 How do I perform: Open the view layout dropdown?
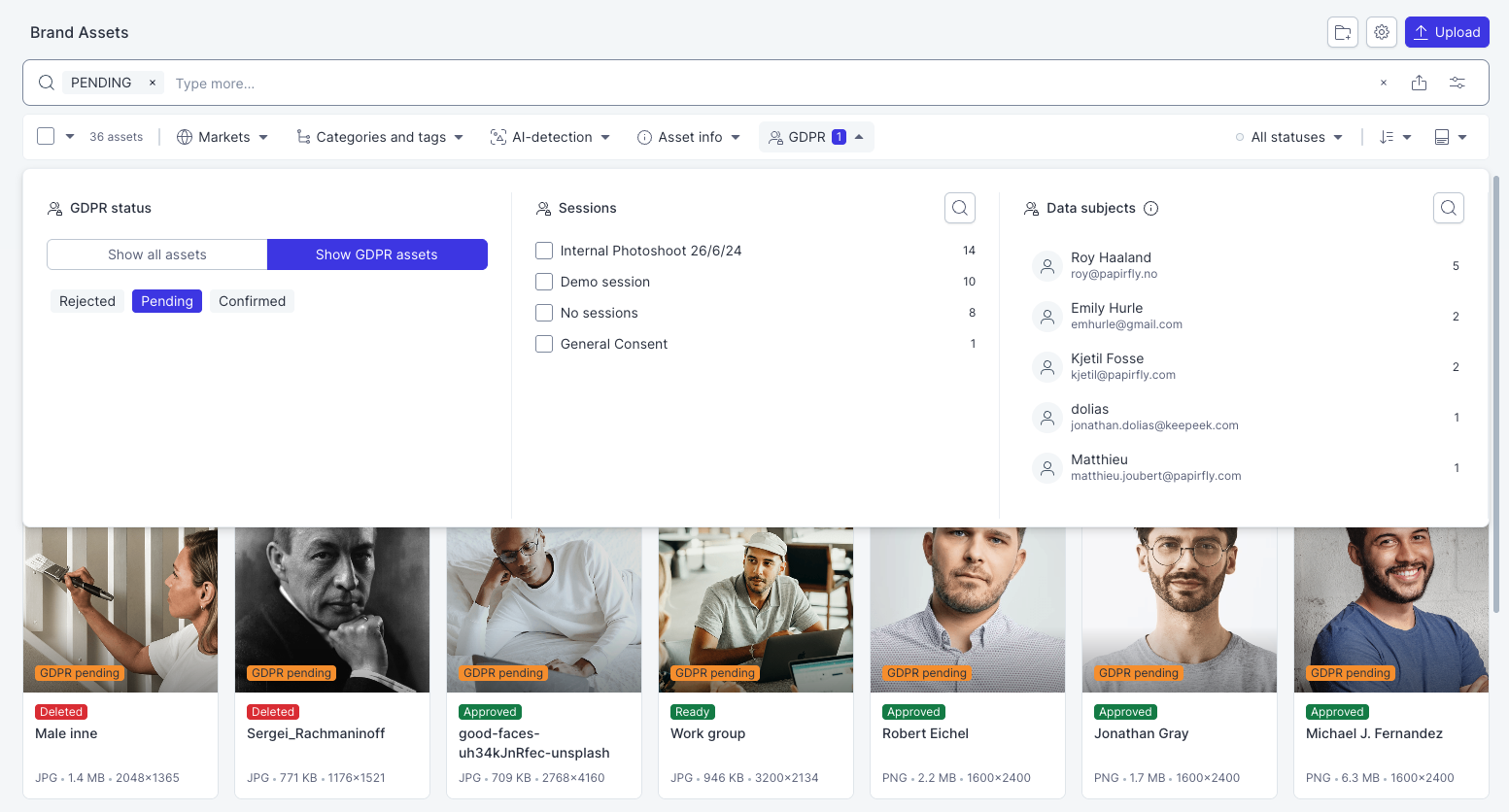point(1451,137)
